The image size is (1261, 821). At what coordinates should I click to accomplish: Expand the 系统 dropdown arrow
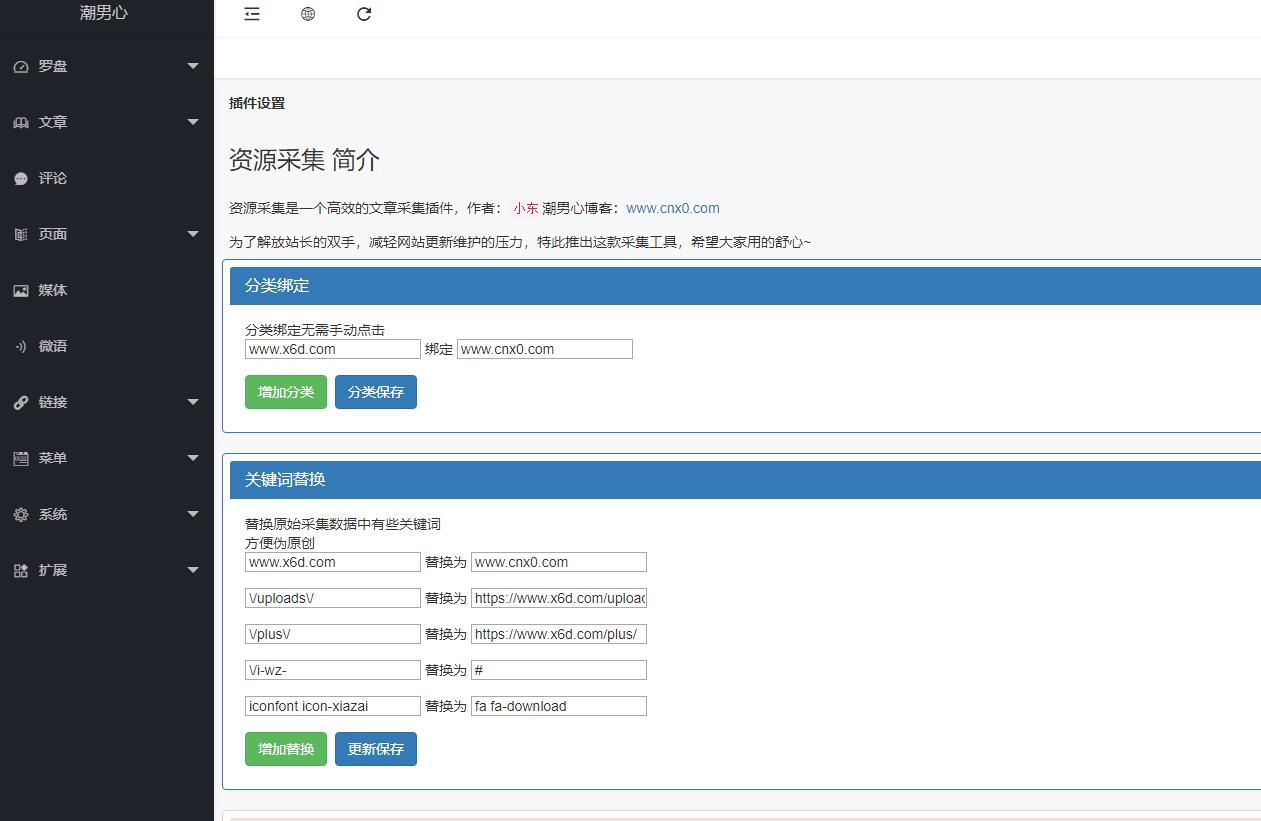[192, 514]
